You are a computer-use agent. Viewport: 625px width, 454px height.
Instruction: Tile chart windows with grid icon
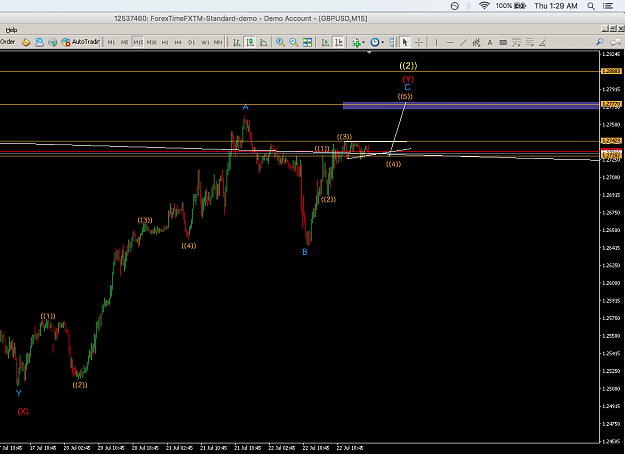coord(307,42)
